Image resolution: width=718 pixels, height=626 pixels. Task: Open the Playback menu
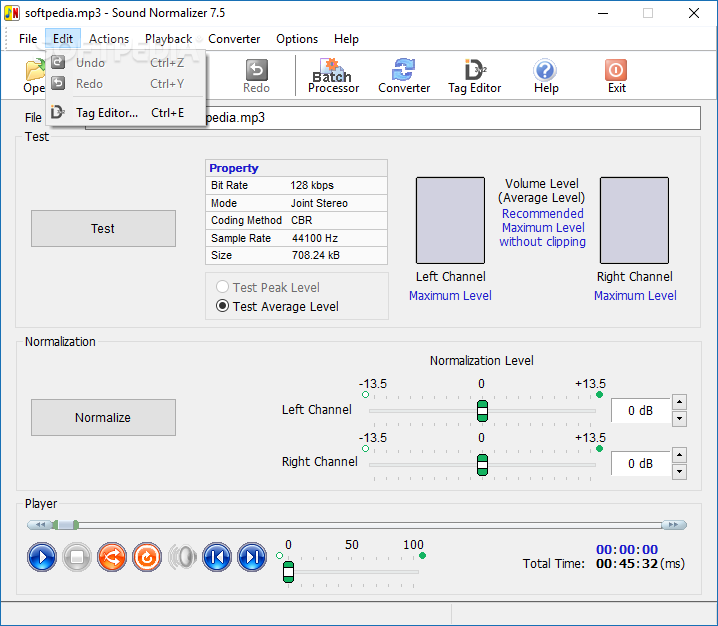pos(169,39)
